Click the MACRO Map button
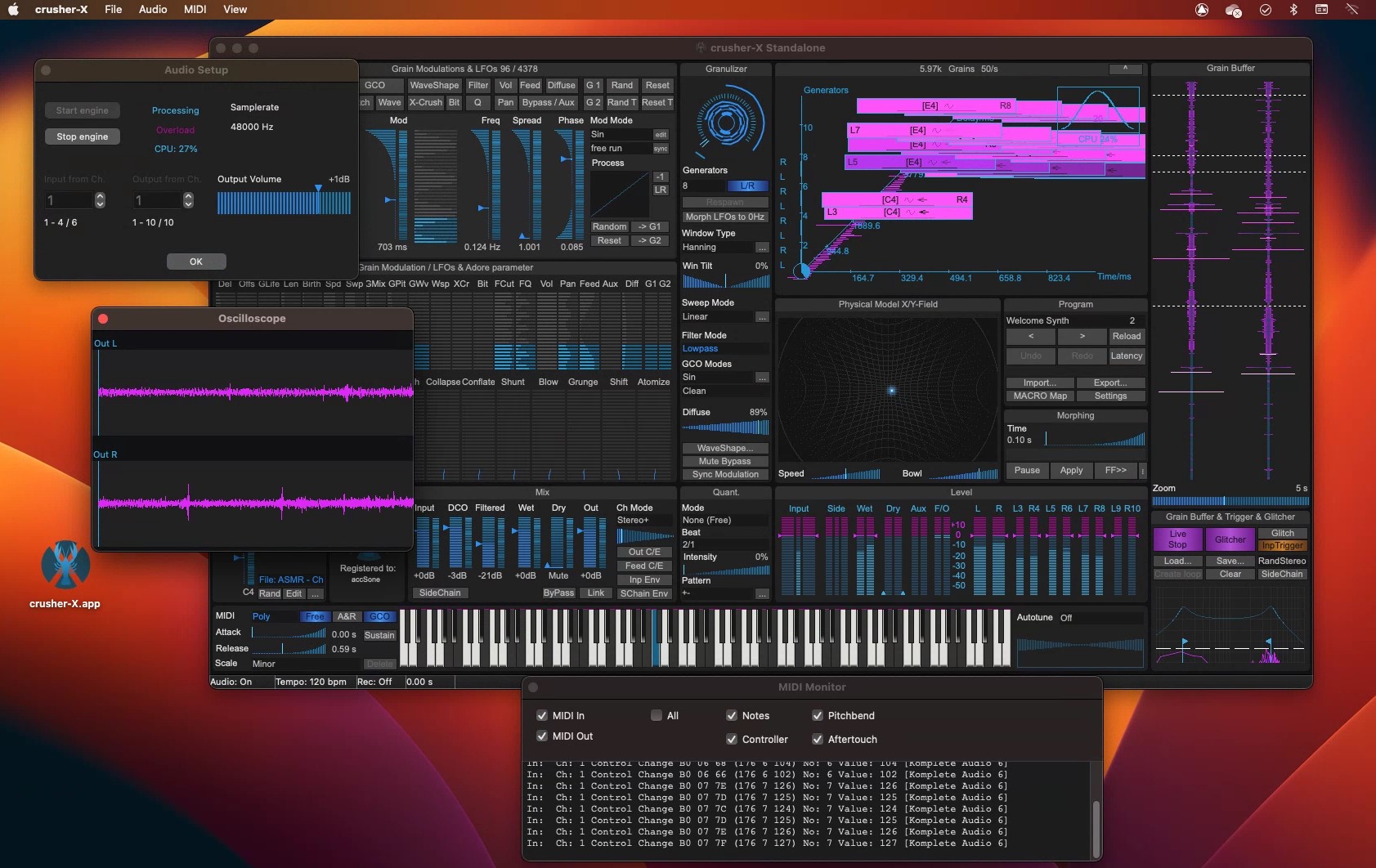The image size is (1376, 868). 1040,396
